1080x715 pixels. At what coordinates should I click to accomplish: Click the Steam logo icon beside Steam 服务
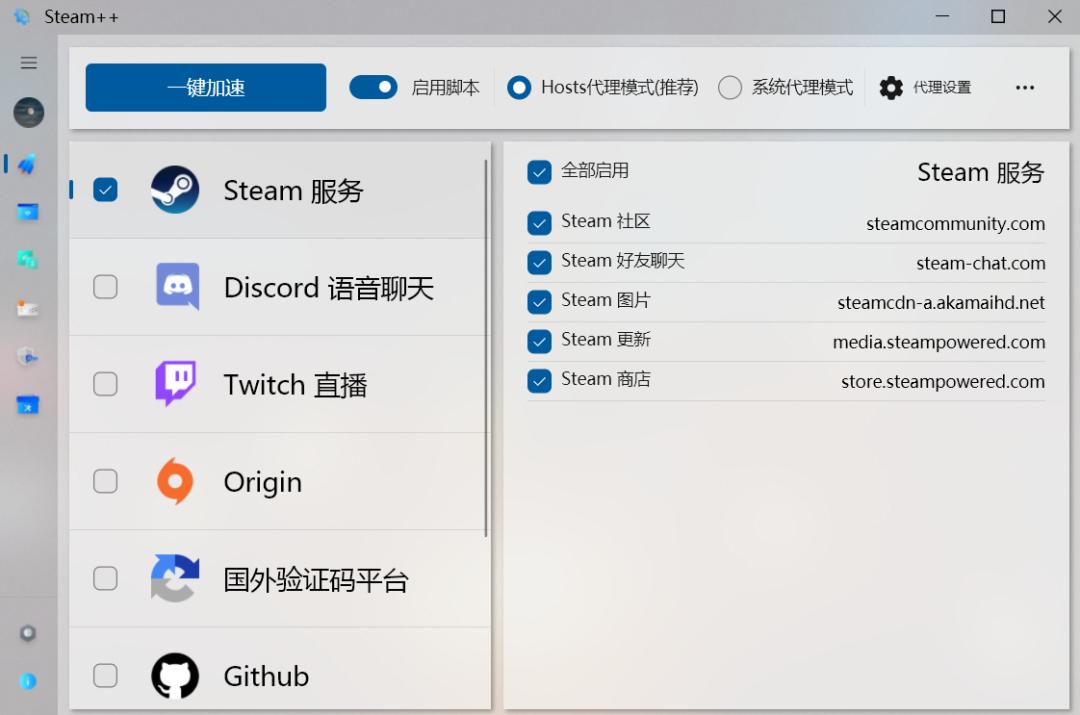click(x=175, y=190)
